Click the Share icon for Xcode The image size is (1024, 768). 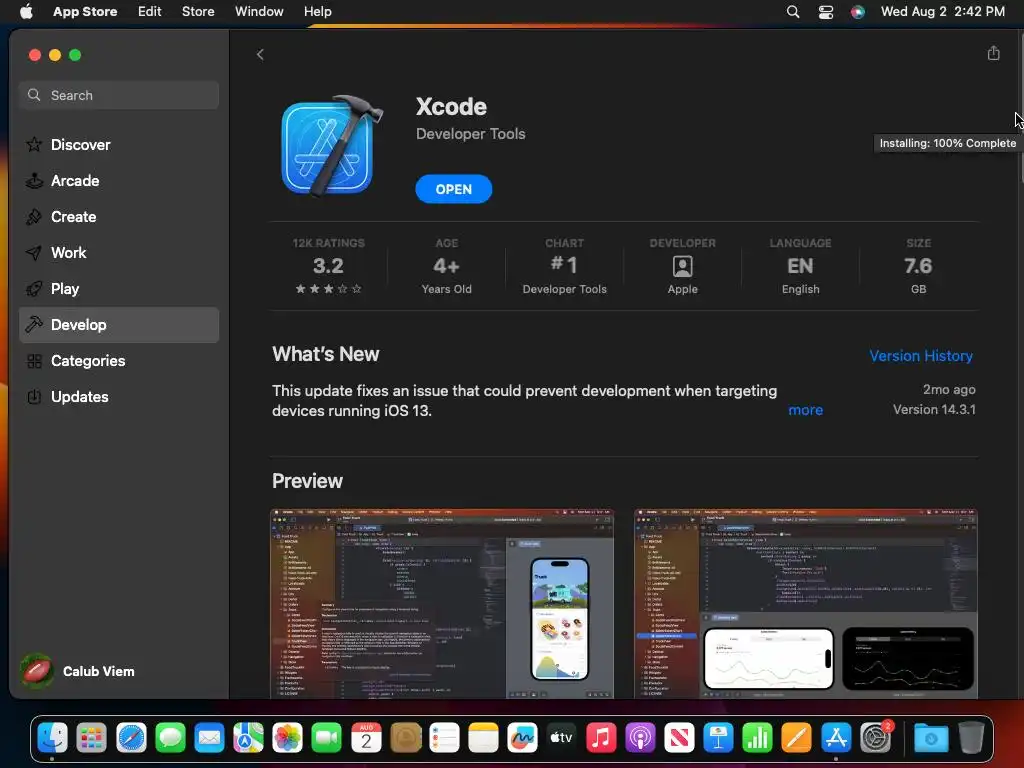point(993,53)
